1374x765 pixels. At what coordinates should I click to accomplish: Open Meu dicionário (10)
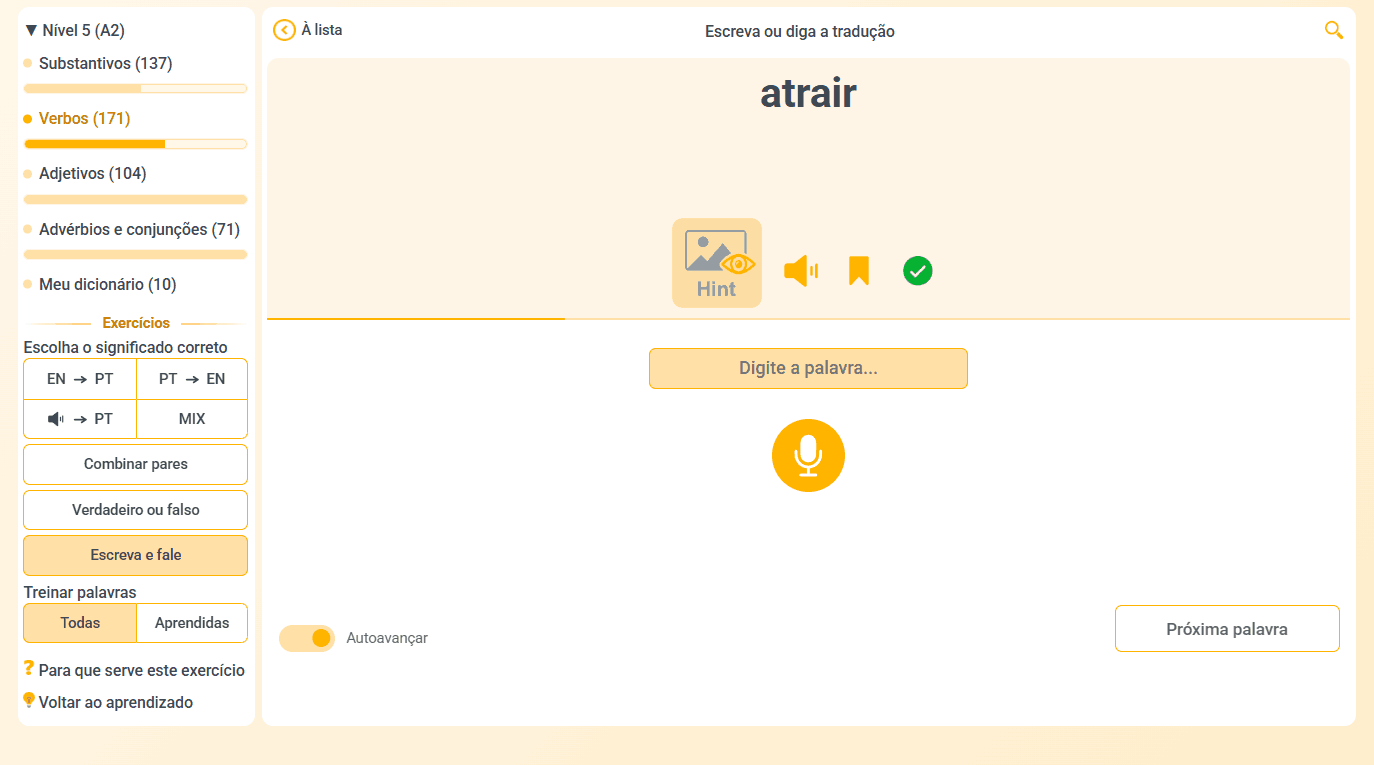click(108, 285)
